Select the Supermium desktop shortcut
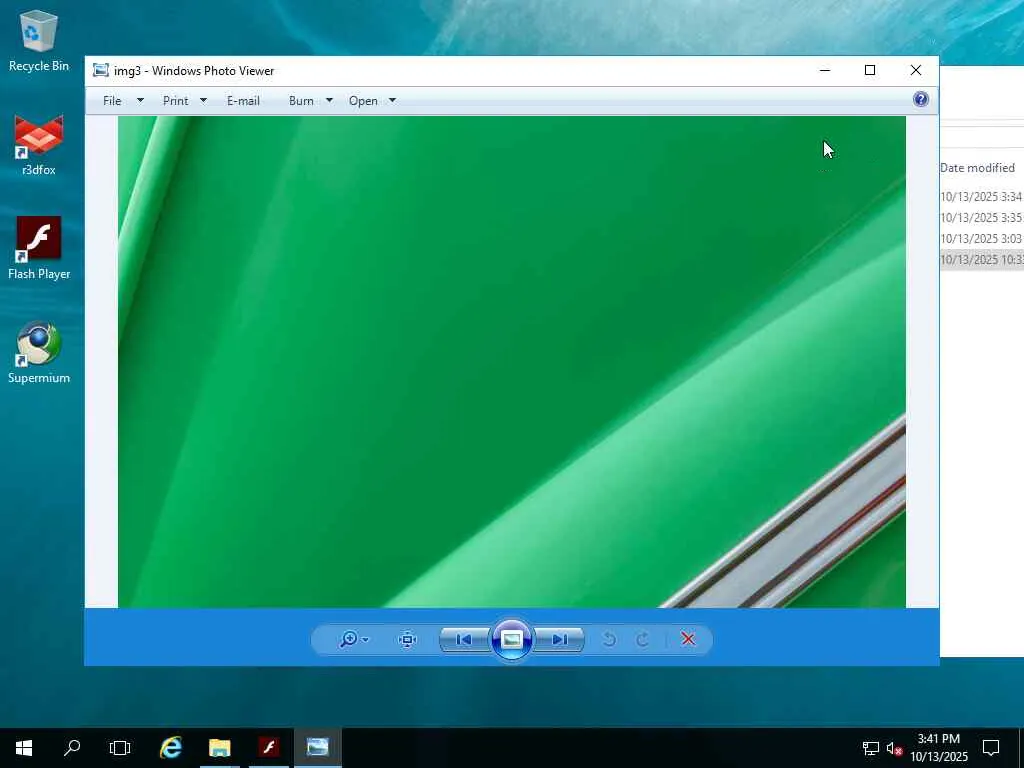Screen dimensions: 1024x768 tap(39, 353)
